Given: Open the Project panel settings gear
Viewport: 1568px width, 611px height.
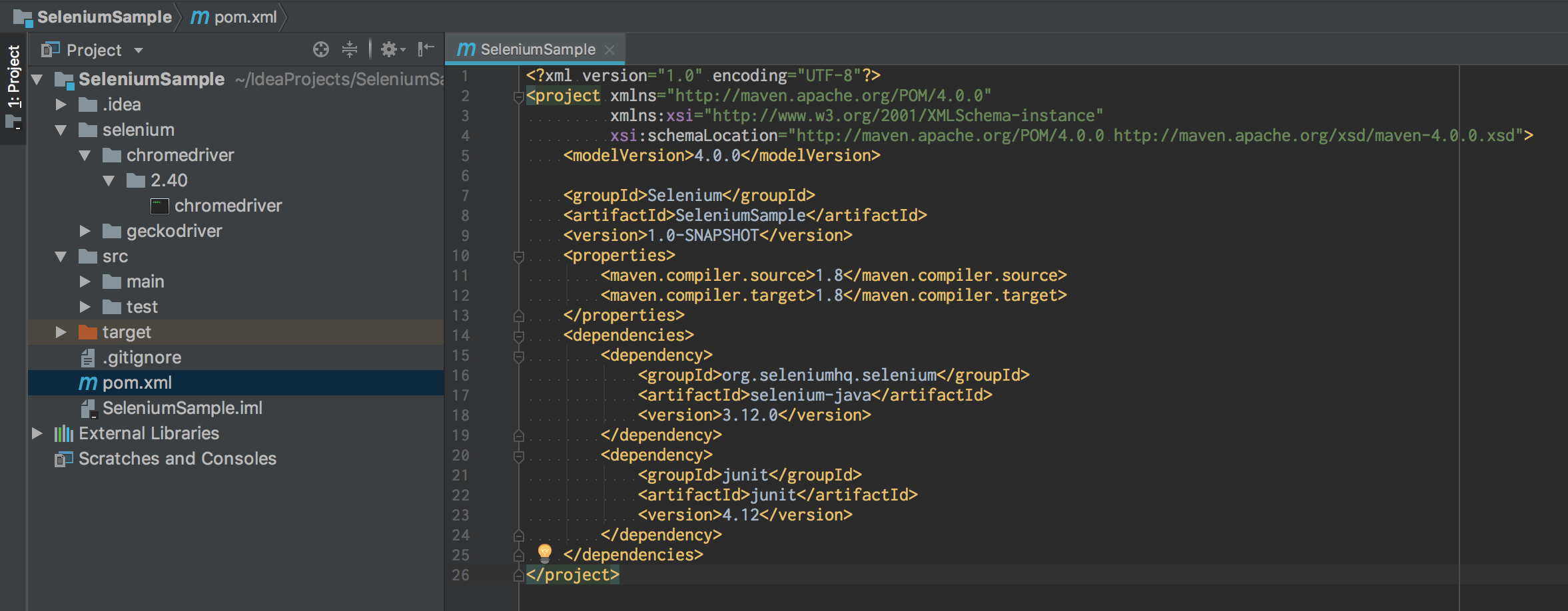Looking at the screenshot, I should [x=389, y=49].
